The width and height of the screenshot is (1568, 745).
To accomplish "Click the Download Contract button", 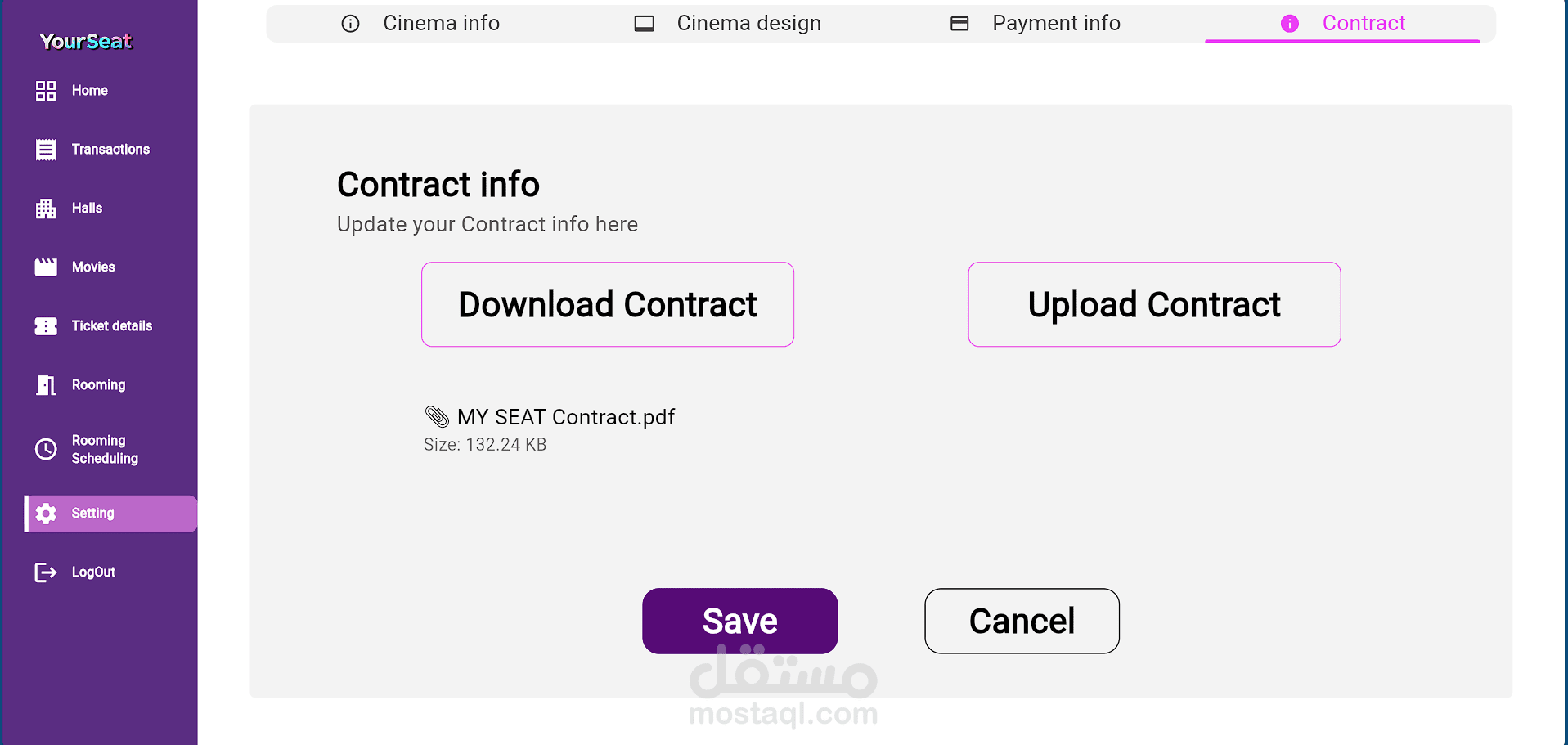I will point(608,304).
